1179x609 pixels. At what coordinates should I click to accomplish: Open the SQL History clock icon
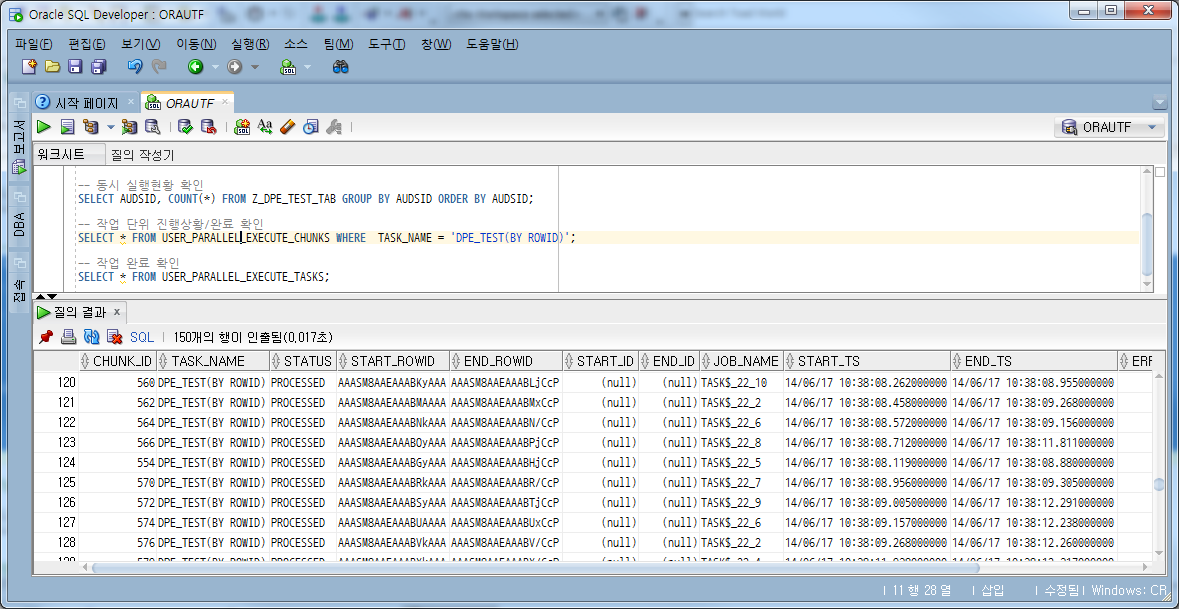[311, 127]
